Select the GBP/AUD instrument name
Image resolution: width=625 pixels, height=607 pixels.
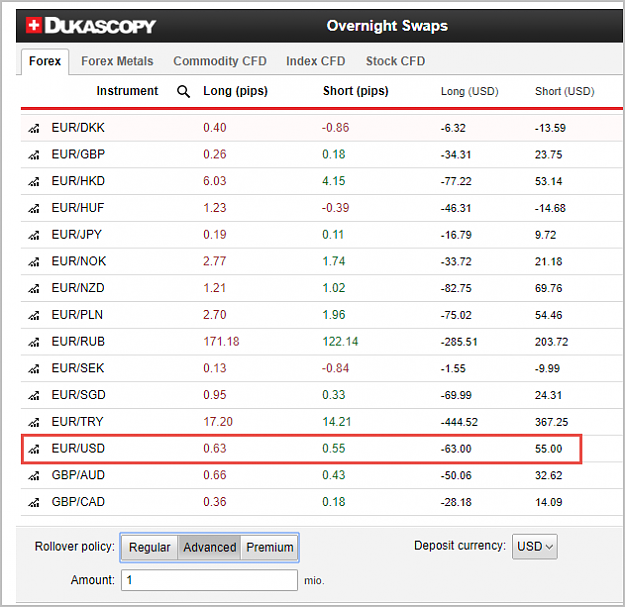(x=78, y=475)
